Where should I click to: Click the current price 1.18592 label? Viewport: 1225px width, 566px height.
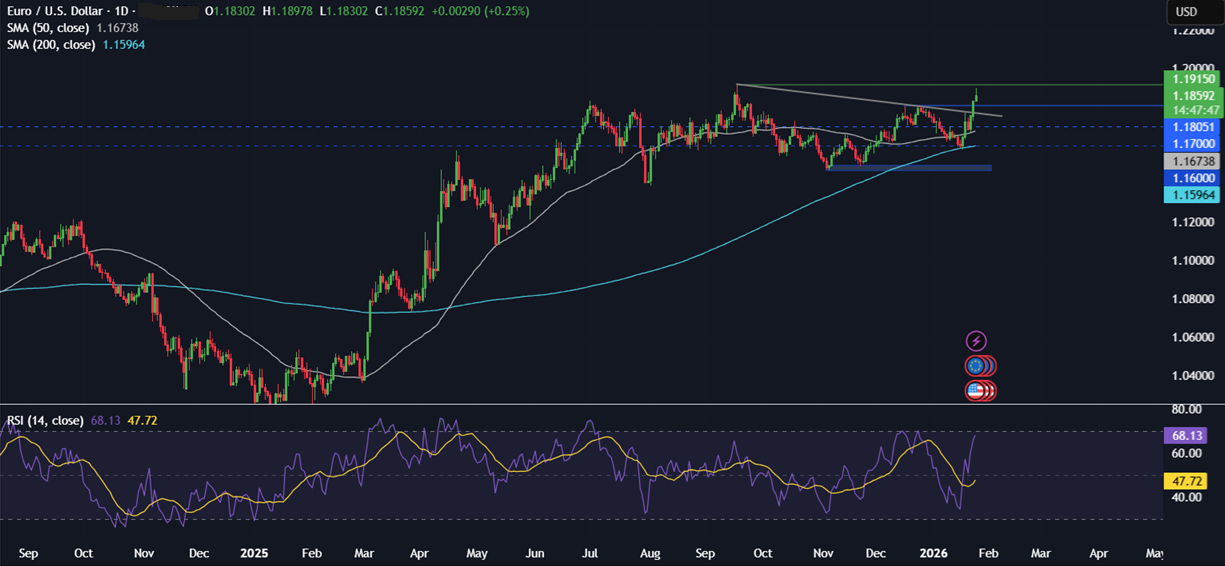tap(1194, 96)
